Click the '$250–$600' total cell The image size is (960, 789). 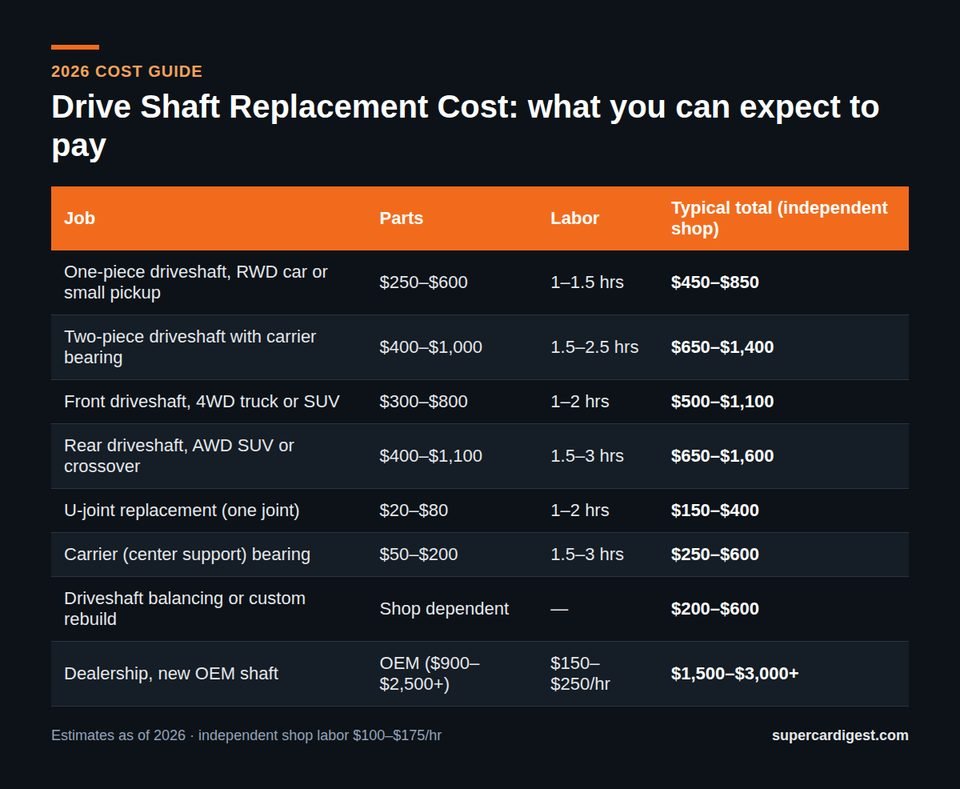[714, 555]
